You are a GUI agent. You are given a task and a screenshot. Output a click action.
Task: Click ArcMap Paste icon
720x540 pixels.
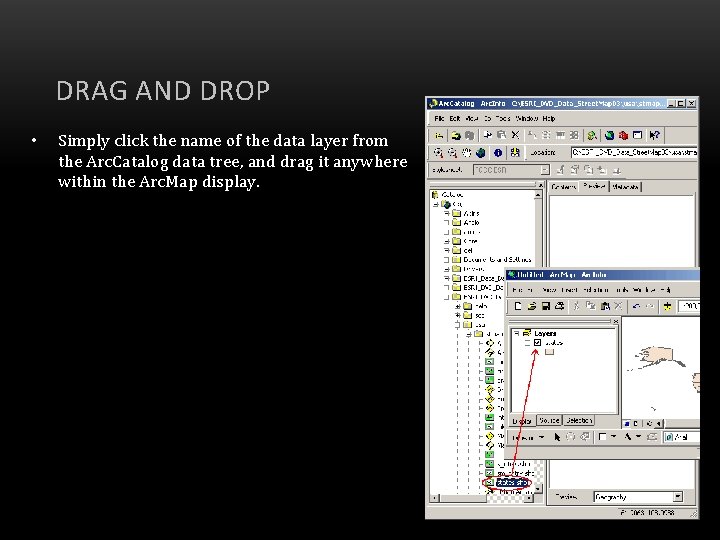pos(605,306)
